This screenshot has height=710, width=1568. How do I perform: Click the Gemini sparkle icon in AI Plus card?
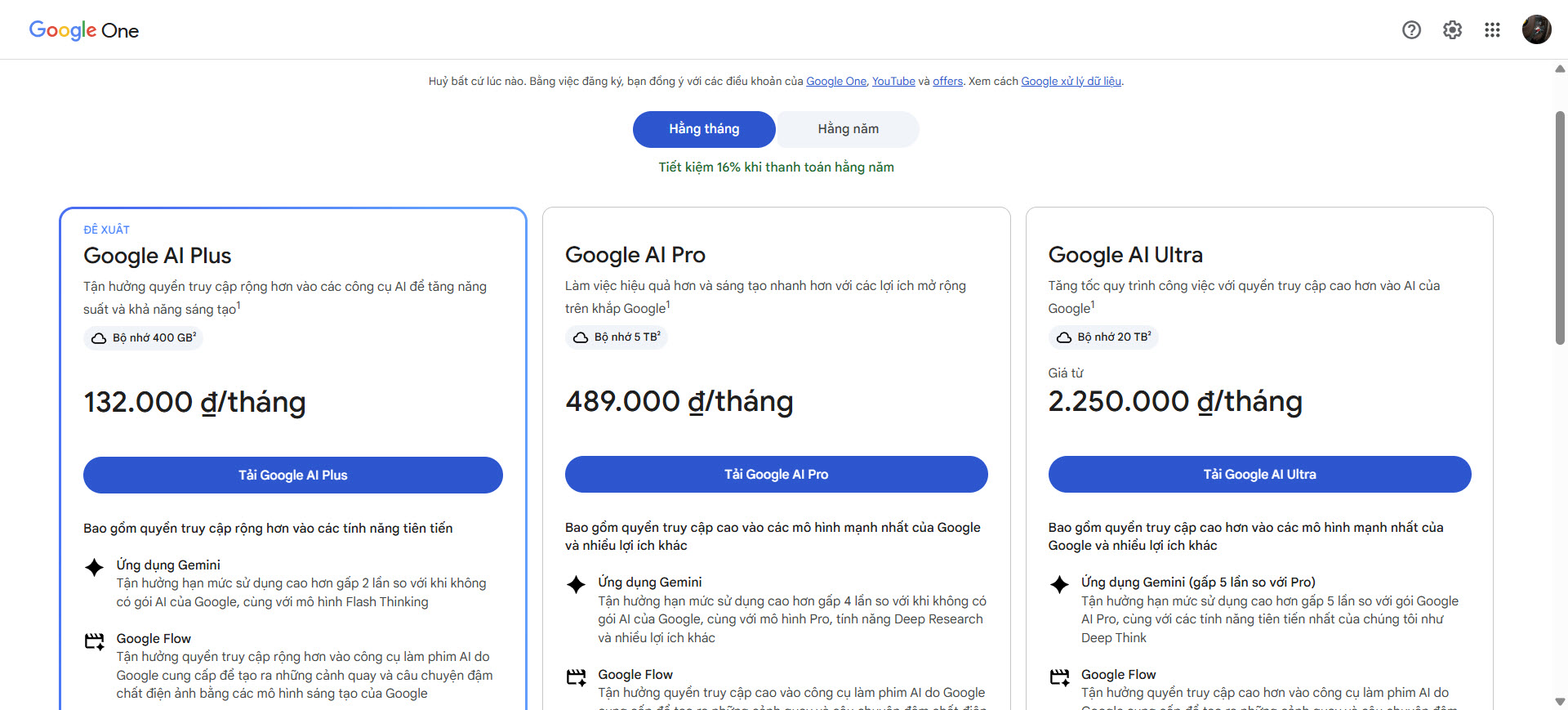click(95, 567)
